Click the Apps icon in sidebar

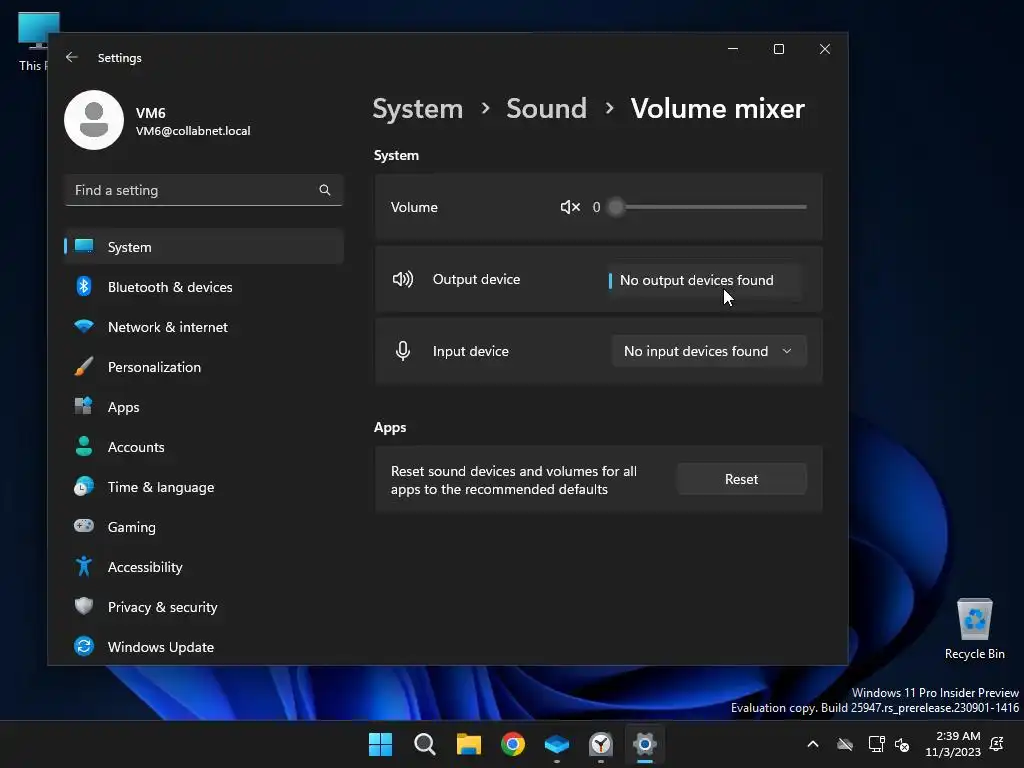[x=84, y=406]
